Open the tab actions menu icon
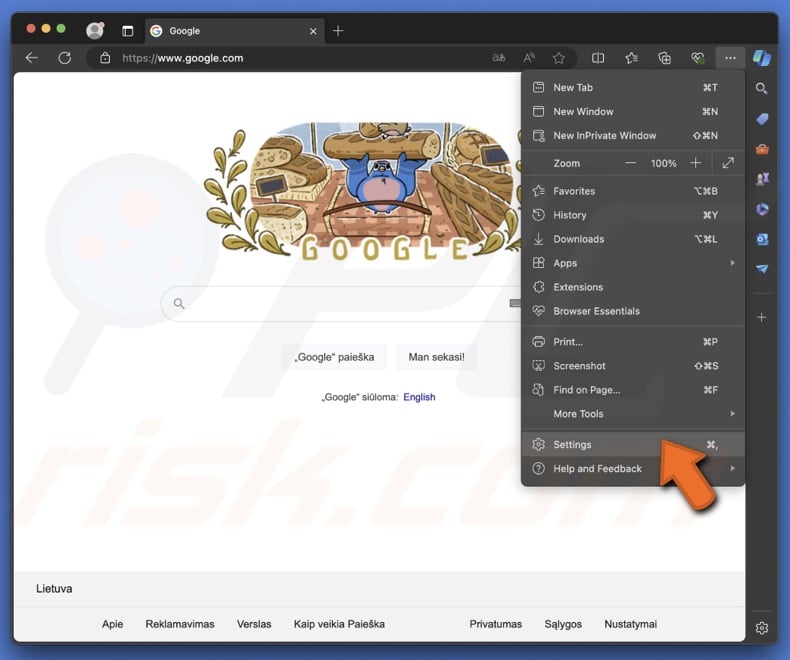The width and height of the screenshot is (790, 660). click(x=127, y=31)
